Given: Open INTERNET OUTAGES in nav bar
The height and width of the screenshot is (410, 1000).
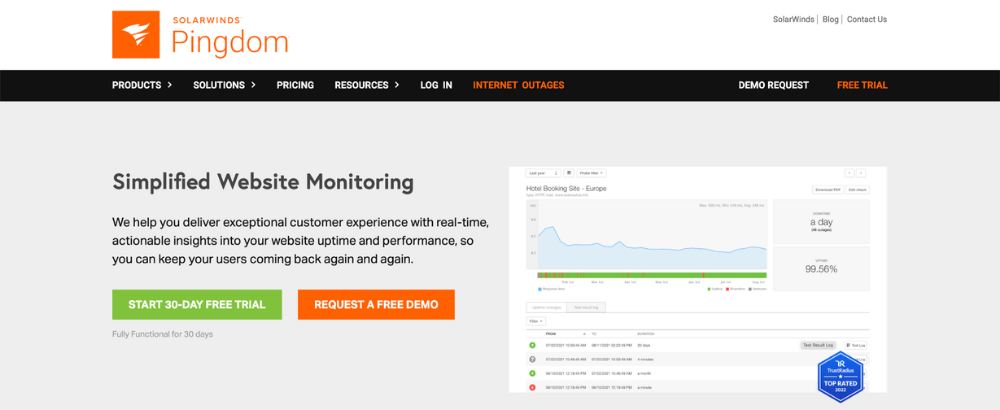Looking at the screenshot, I should 518,85.
